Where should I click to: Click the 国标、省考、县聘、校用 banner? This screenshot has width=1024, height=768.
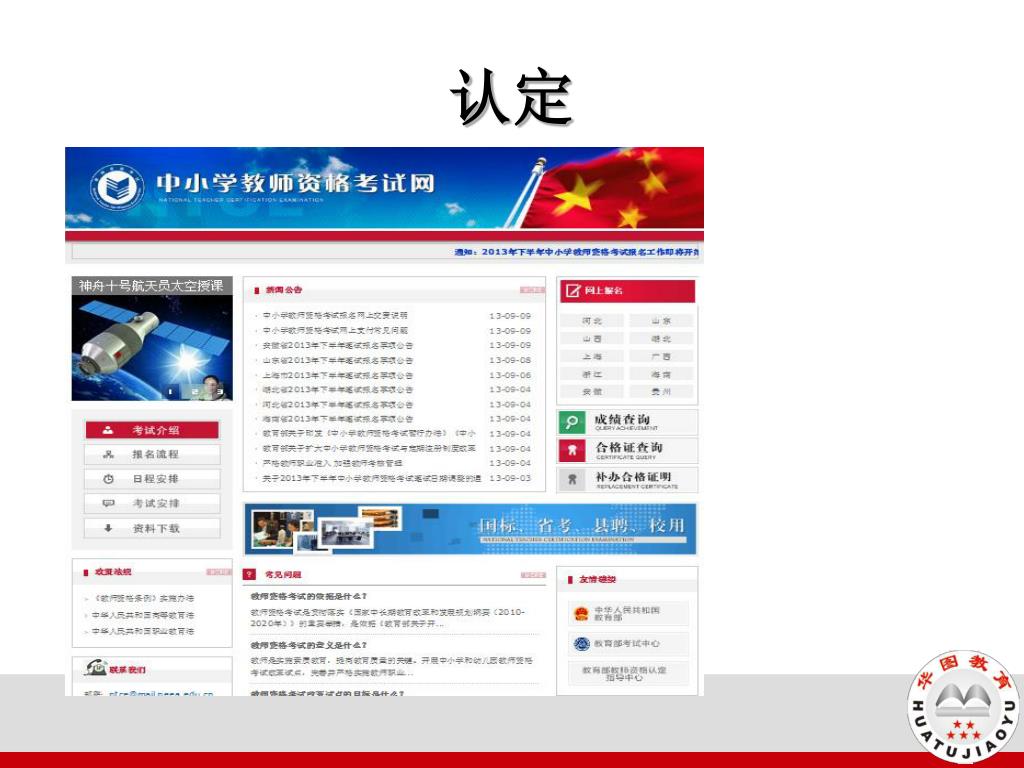(470, 528)
